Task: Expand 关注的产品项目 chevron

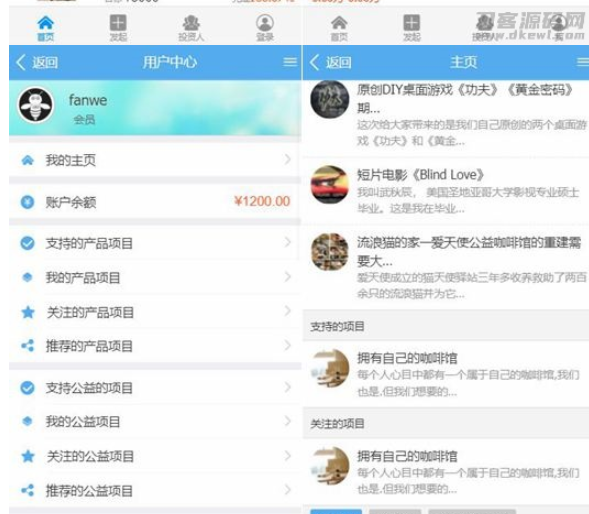Action: (288, 311)
